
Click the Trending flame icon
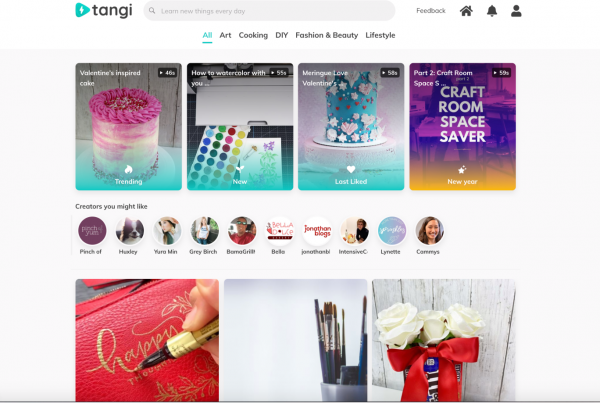click(129, 169)
